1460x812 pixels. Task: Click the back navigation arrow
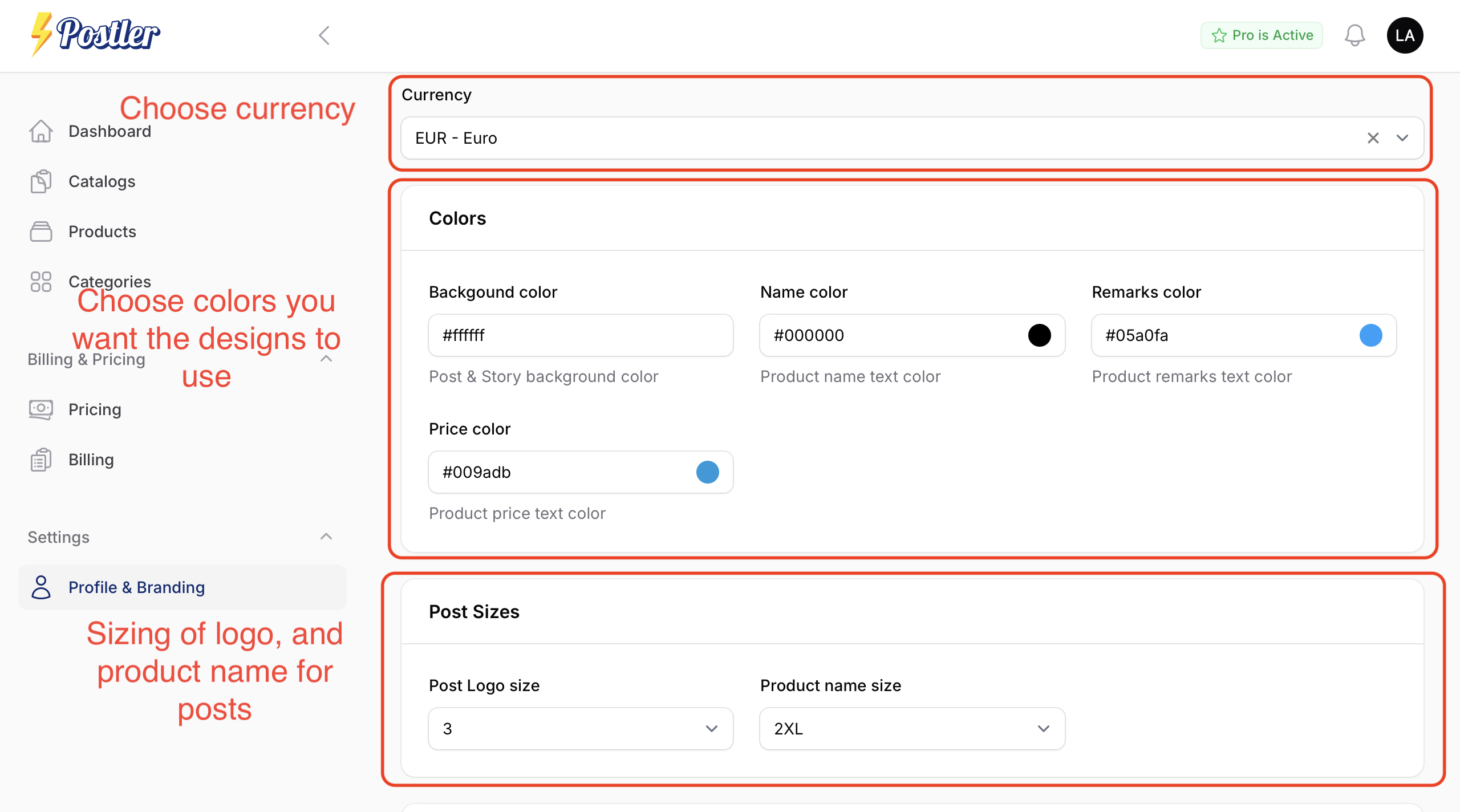324,35
